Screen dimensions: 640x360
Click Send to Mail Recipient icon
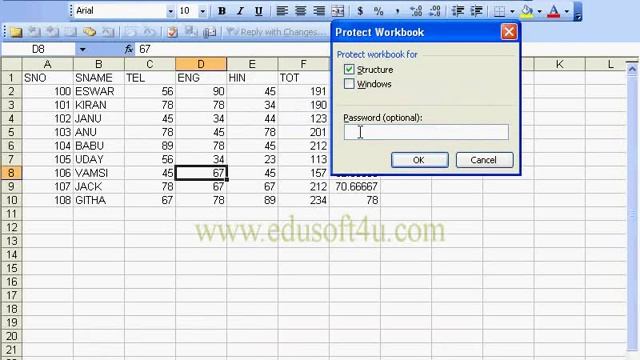point(209,32)
